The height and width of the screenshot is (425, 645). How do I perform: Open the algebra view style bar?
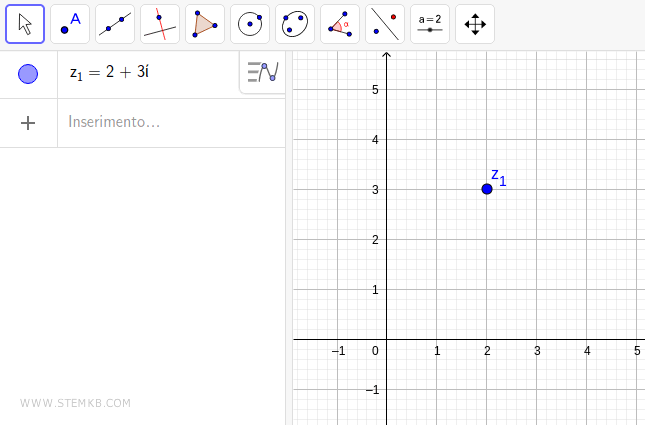(262, 73)
